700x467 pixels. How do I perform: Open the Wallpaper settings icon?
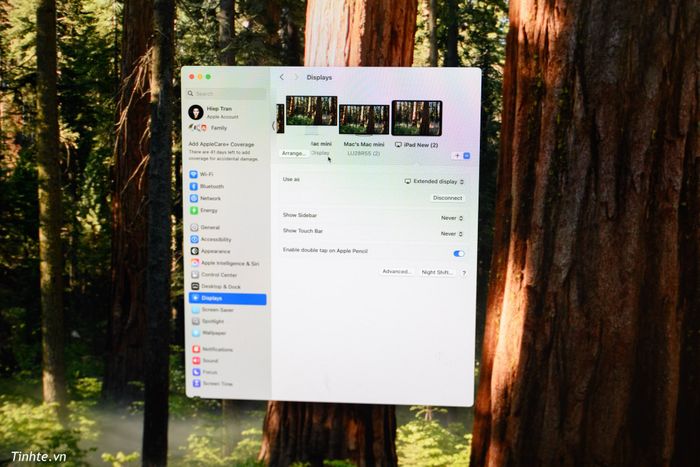[196, 333]
